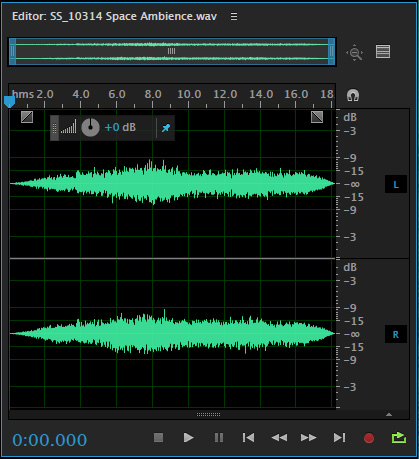Move playhead to next marker

coord(339,437)
